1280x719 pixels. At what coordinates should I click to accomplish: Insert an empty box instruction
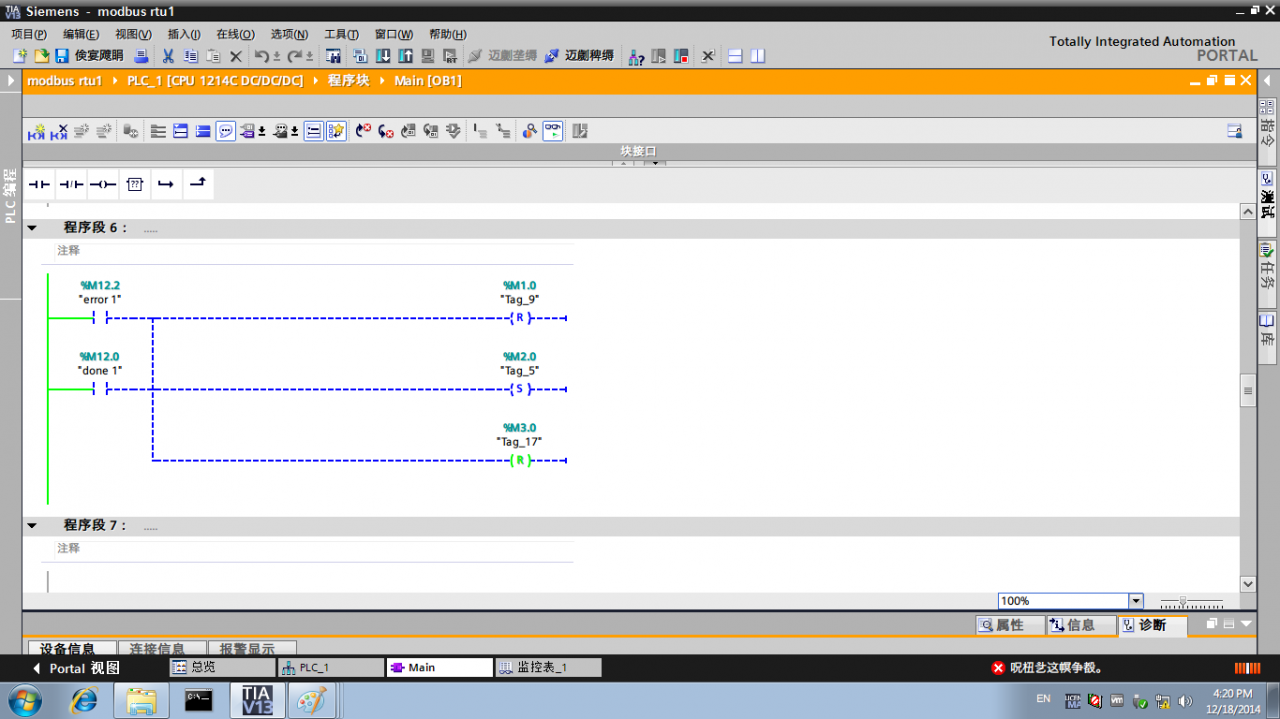(135, 184)
